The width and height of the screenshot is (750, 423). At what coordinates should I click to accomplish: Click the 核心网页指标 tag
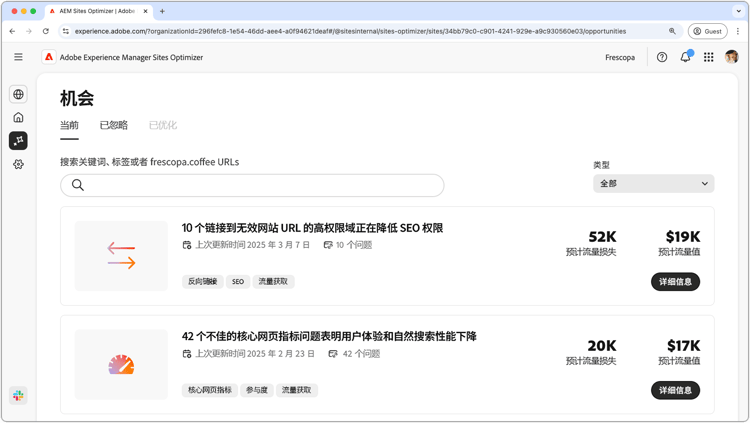210,390
